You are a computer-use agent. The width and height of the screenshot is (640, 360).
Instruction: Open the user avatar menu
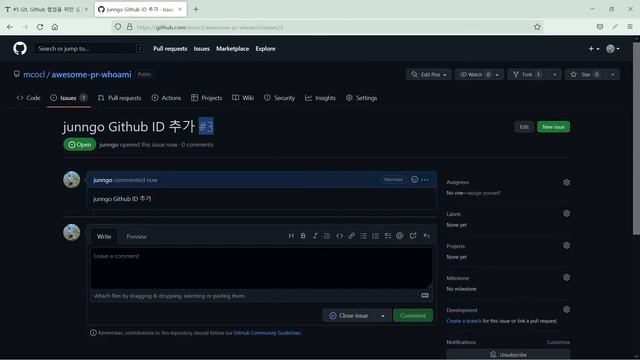point(613,49)
